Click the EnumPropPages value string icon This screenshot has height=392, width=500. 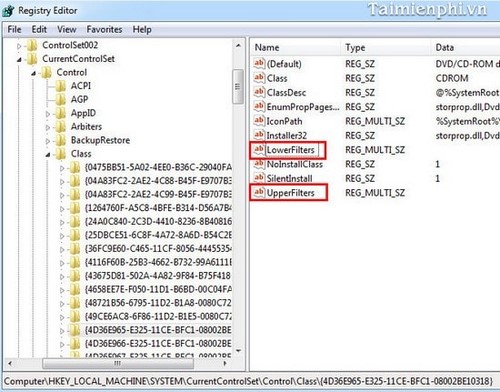259,106
